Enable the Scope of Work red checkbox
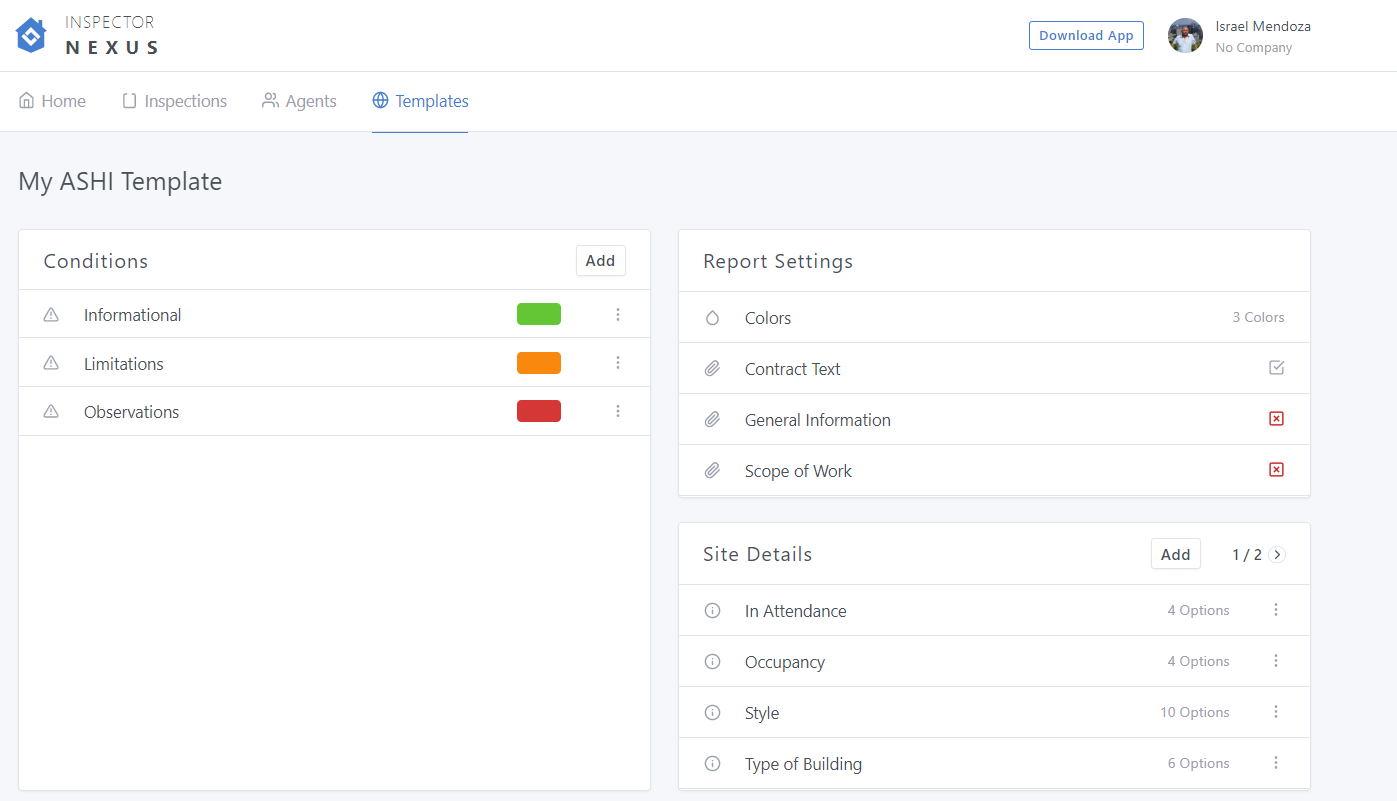The width and height of the screenshot is (1397, 801). 1276,470
